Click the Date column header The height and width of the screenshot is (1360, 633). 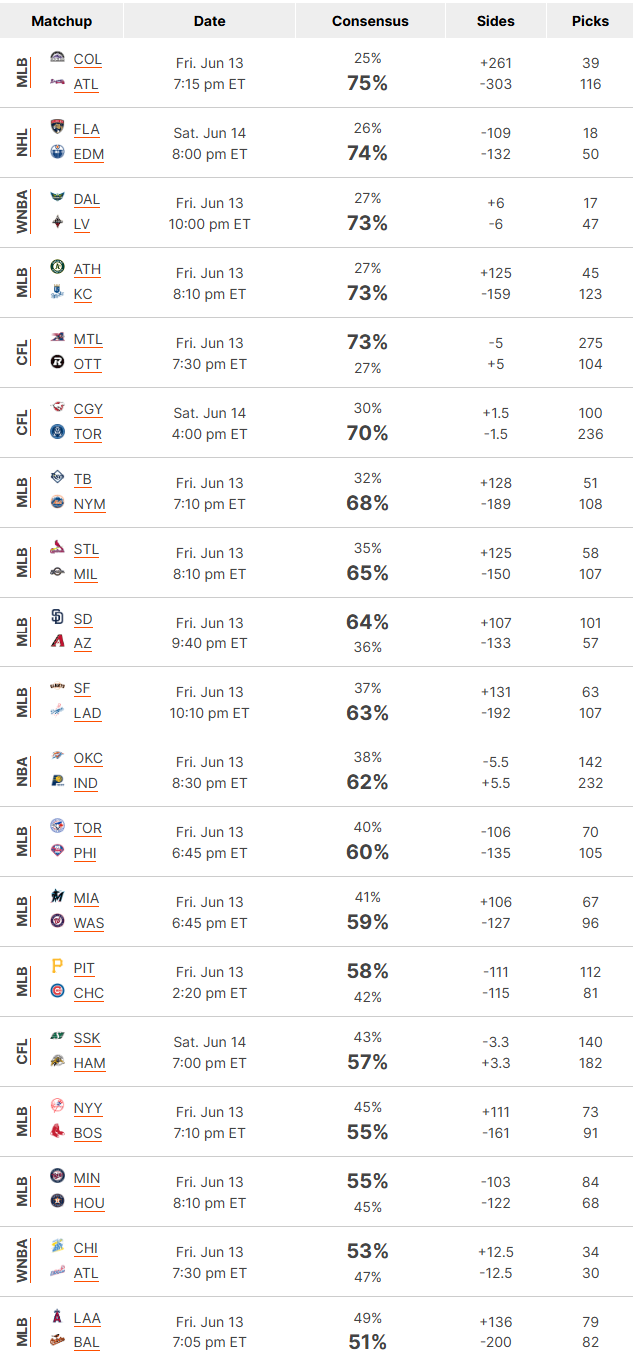pos(209,21)
